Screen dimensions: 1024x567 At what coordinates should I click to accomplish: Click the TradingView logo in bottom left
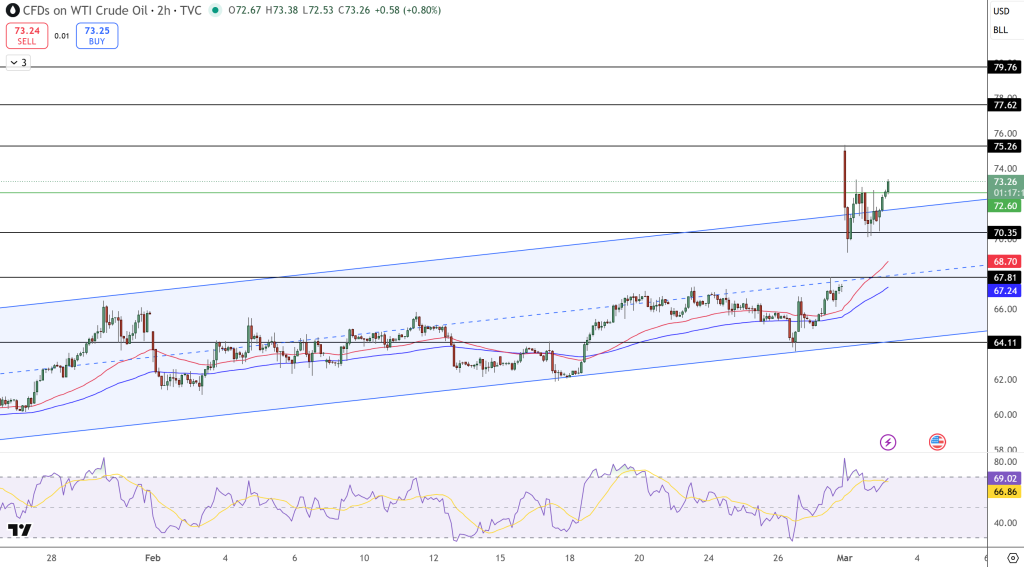(20, 530)
